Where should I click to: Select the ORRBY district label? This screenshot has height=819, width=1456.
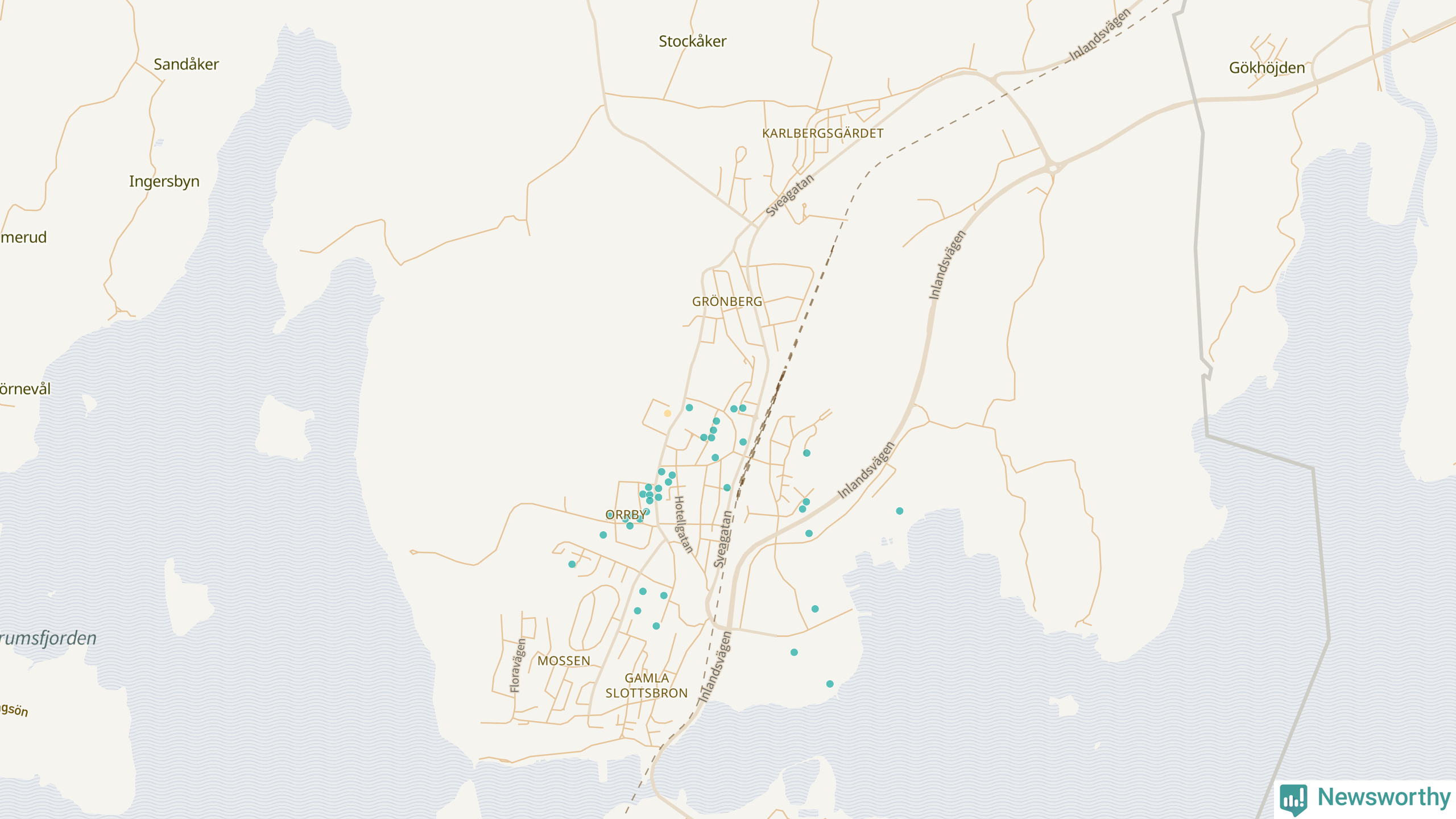pos(626,515)
